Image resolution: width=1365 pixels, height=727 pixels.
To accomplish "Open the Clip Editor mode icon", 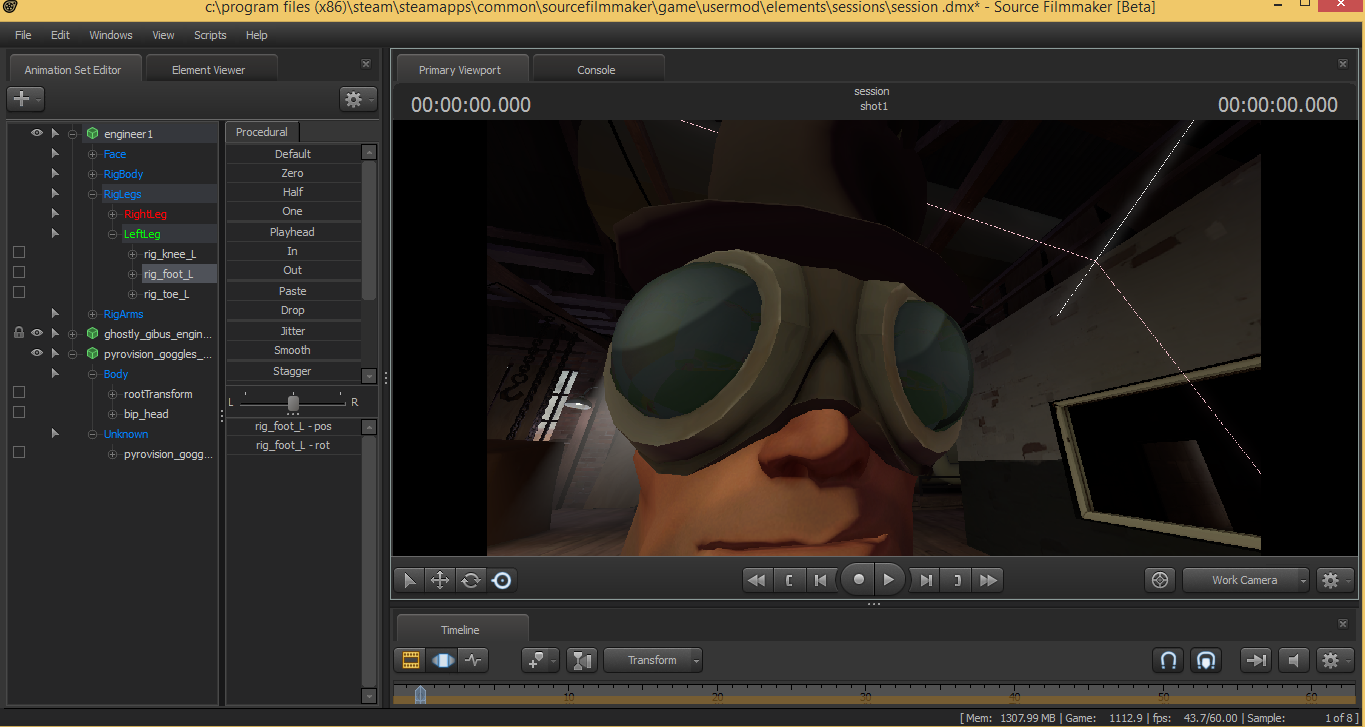I will [x=410, y=660].
